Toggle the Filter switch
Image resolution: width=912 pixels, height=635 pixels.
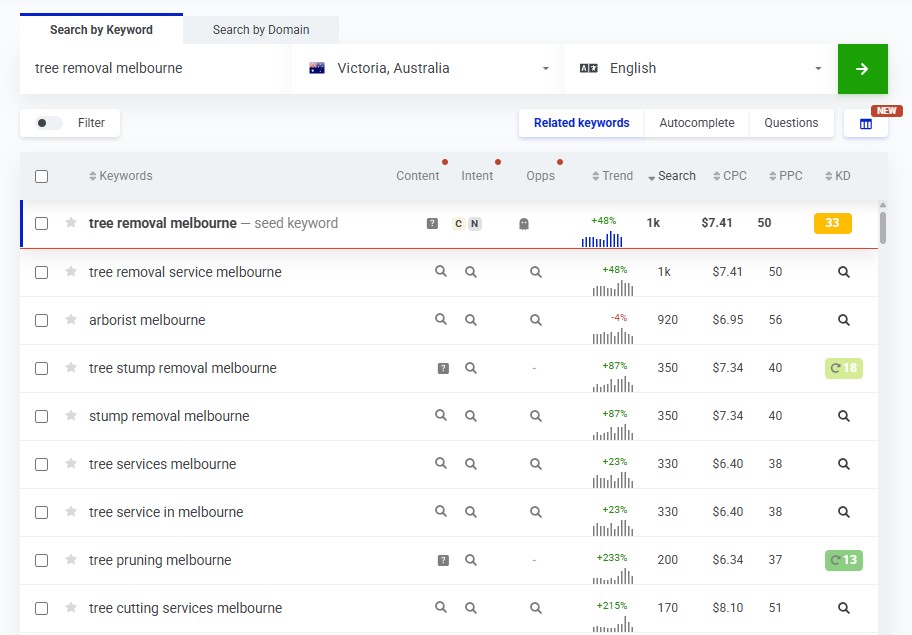pyautogui.click(x=48, y=123)
